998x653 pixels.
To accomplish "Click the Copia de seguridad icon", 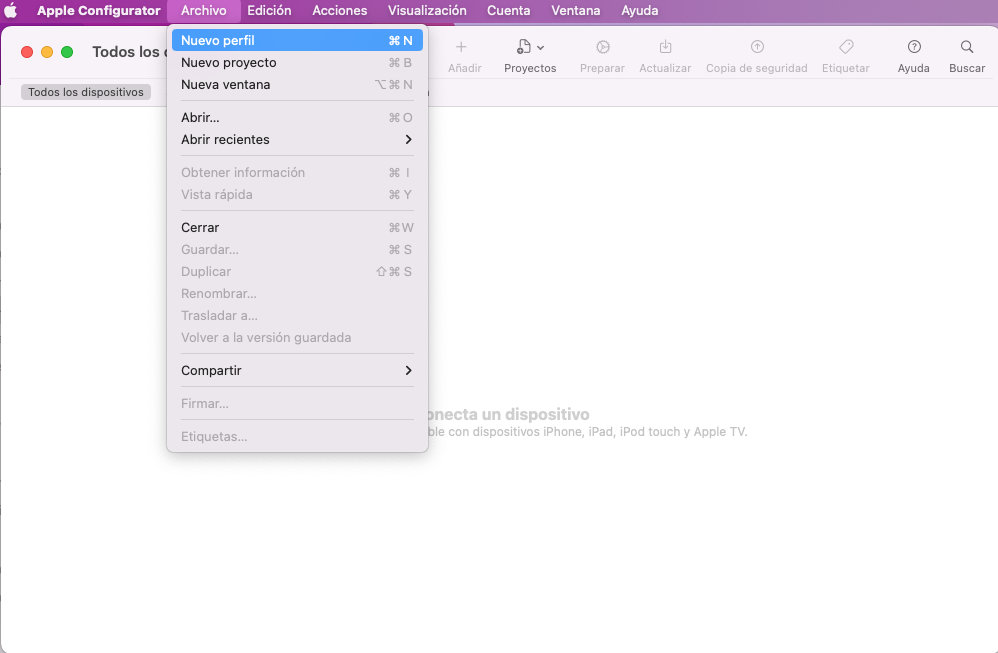I will click(756, 46).
